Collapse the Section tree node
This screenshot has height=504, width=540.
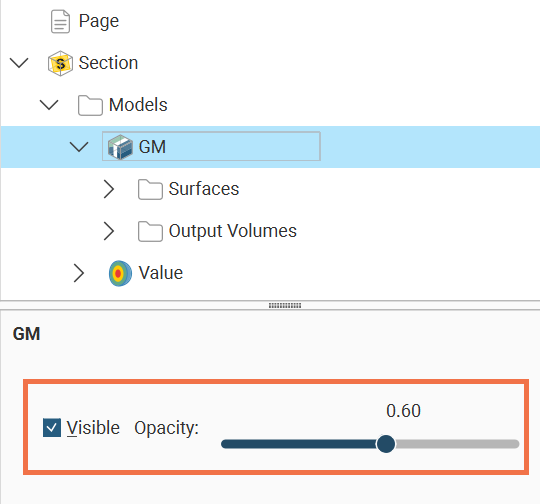[19, 63]
